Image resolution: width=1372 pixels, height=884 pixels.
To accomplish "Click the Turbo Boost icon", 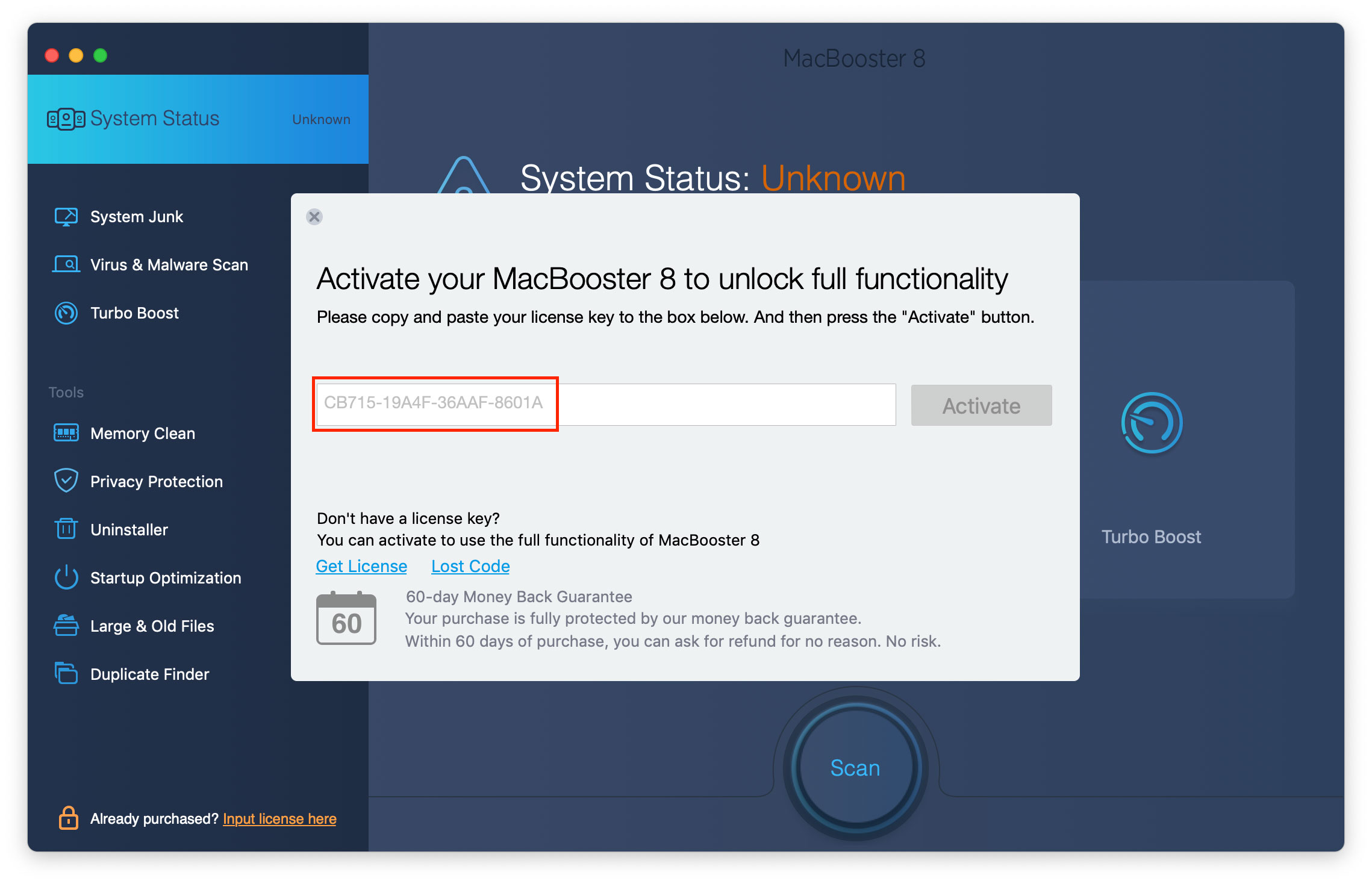I will click(x=1149, y=424).
